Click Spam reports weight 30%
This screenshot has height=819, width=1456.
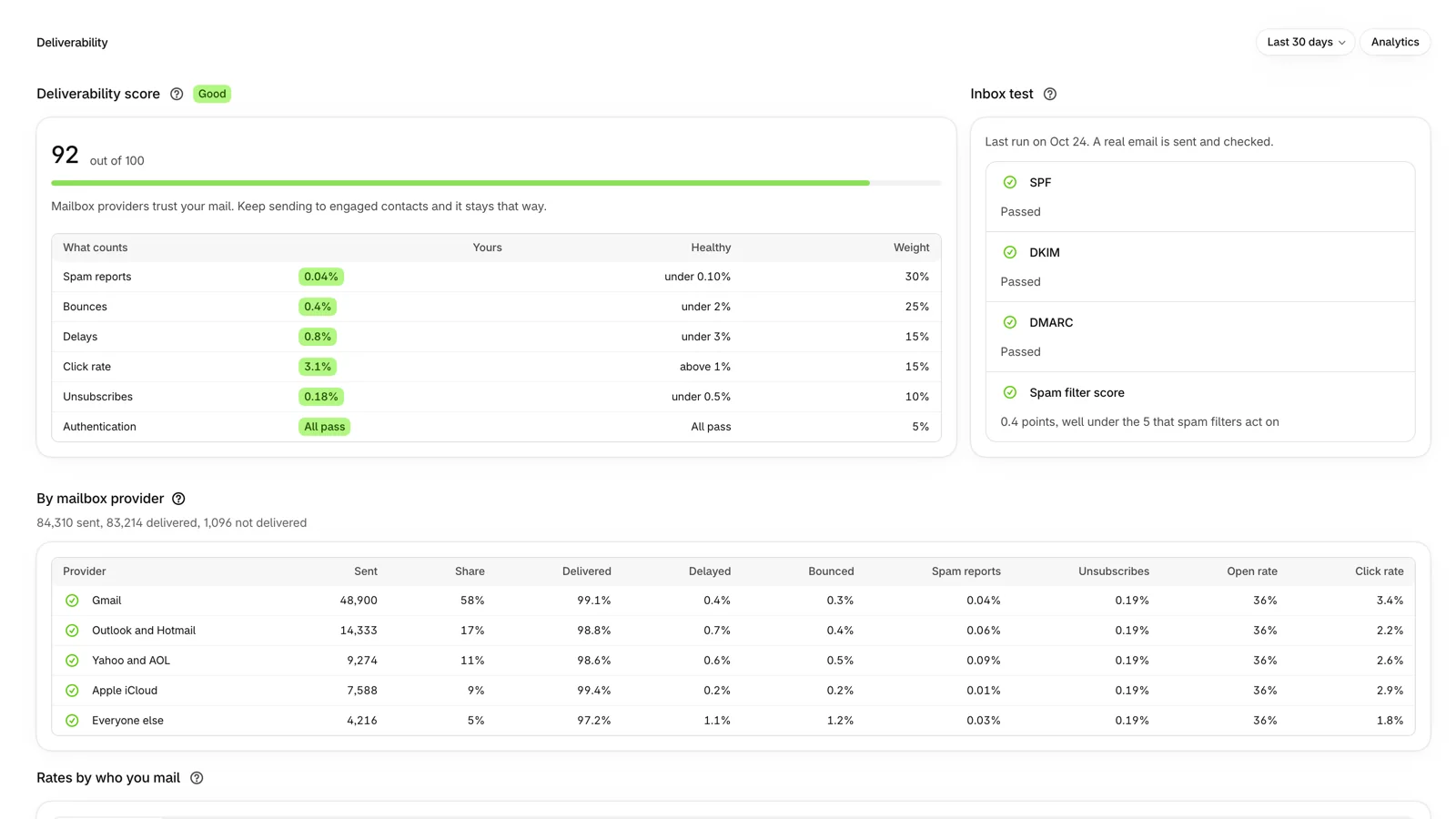(x=917, y=277)
